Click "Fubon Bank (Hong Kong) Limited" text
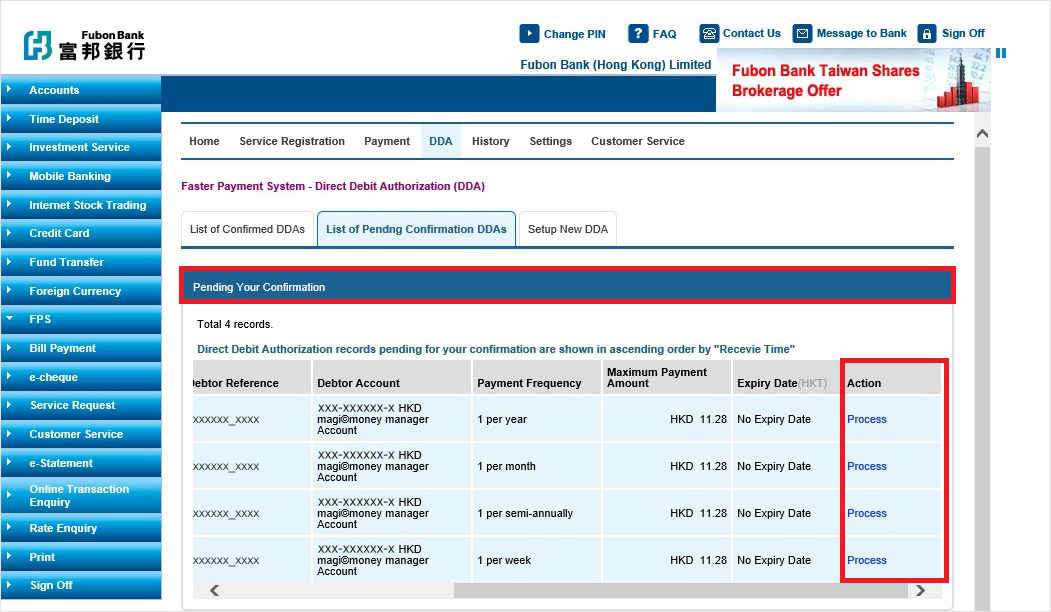 pyautogui.click(x=615, y=64)
